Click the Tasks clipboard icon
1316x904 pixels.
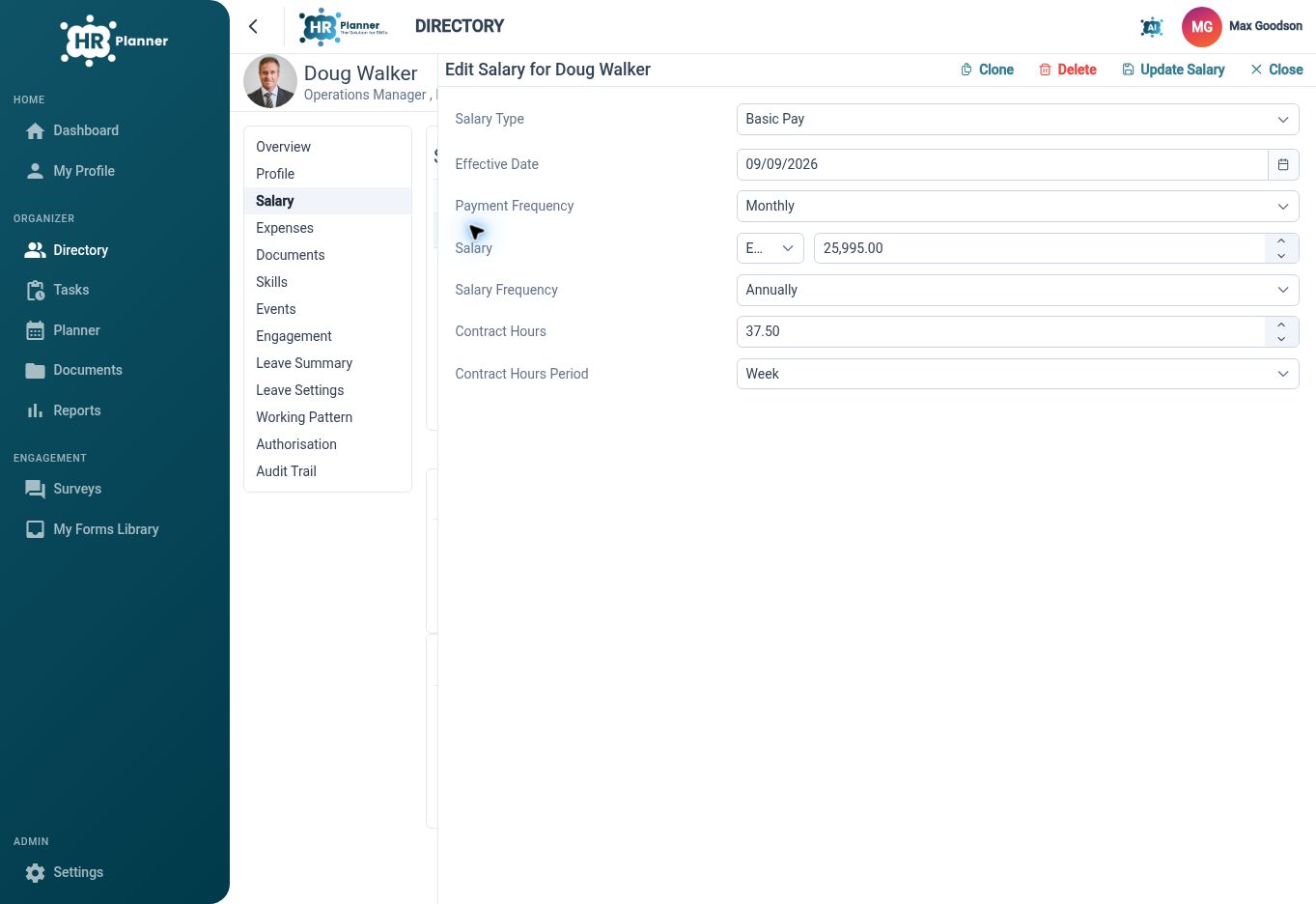coord(36,291)
